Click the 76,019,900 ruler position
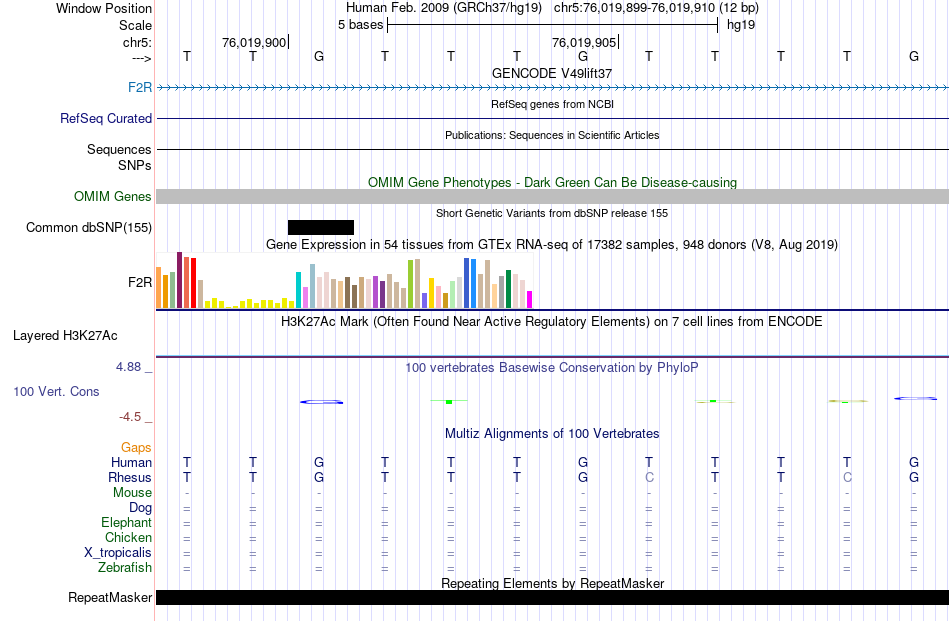 (254, 42)
